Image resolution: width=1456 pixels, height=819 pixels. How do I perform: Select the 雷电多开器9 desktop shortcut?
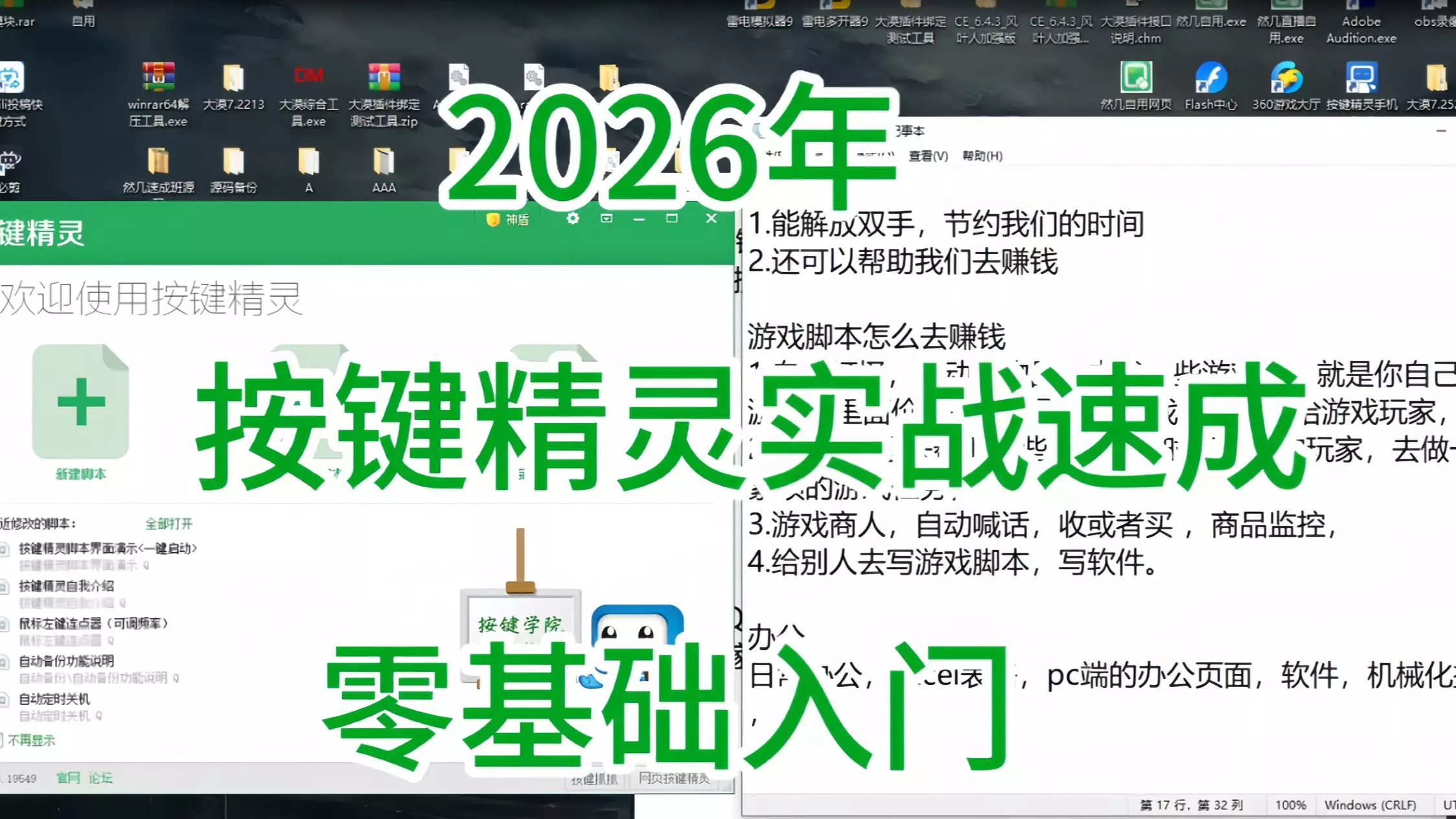click(835, 14)
